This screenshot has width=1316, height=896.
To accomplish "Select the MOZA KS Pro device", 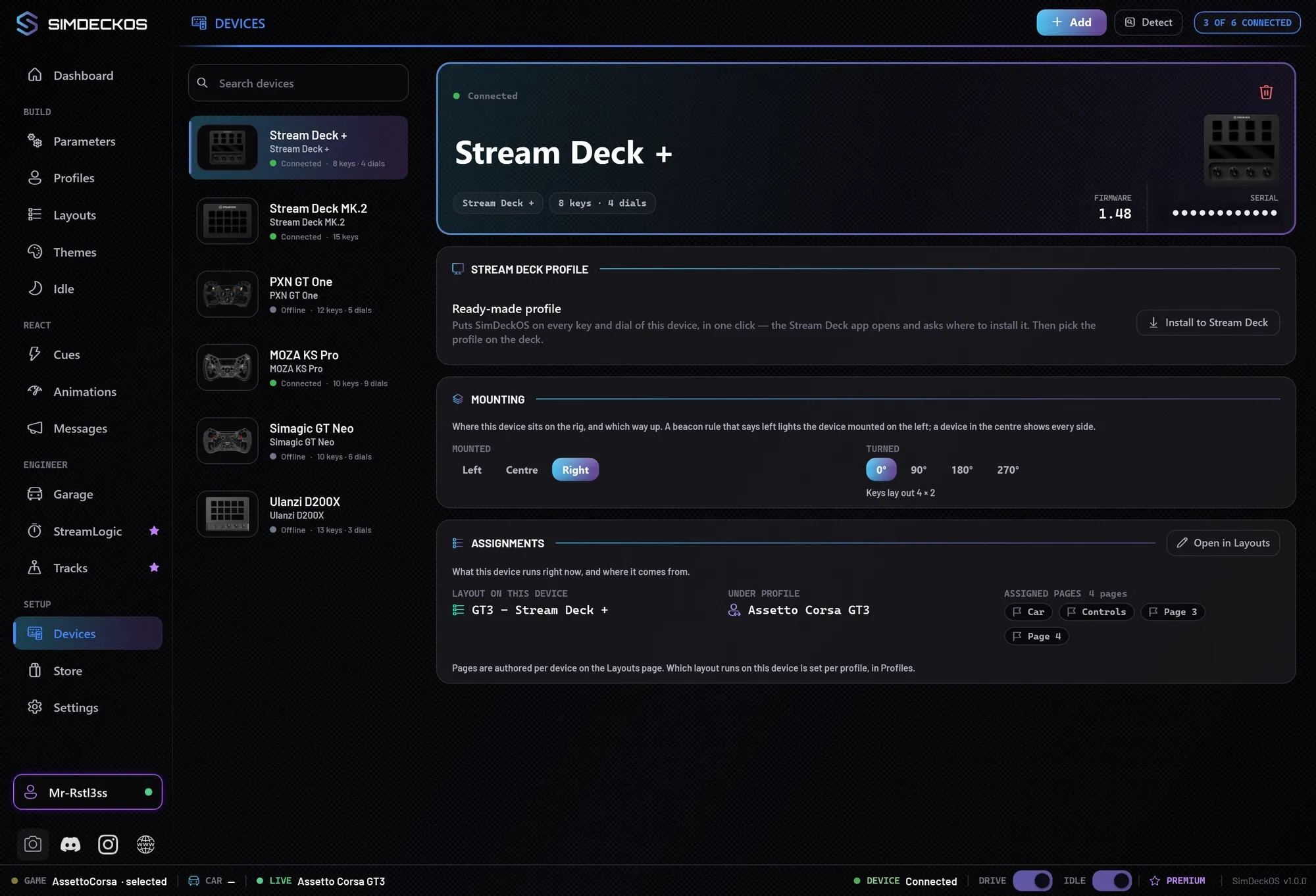I will click(x=298, y=368).
